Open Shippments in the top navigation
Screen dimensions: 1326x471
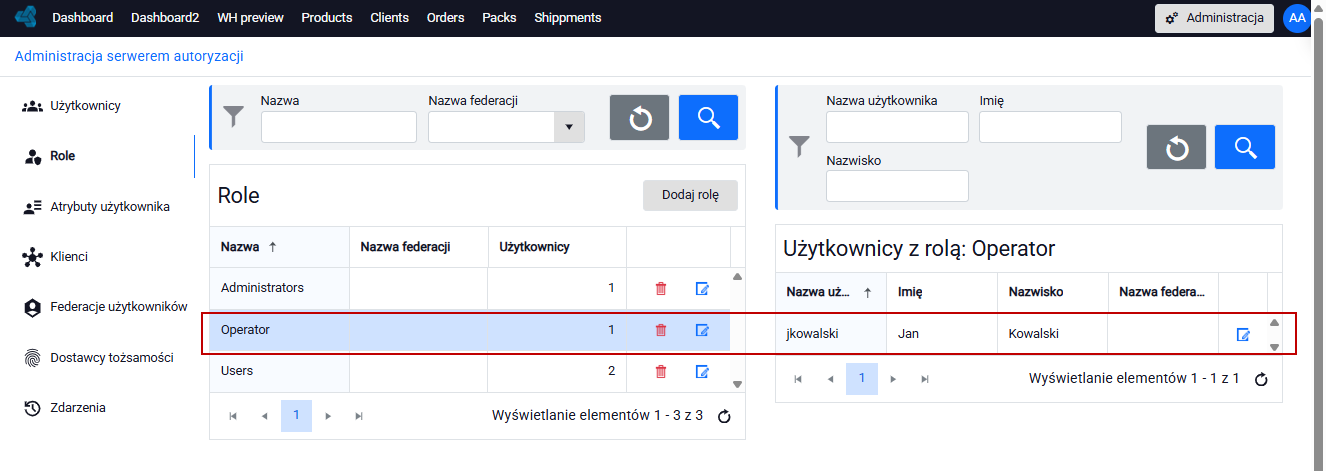[568, 18]
